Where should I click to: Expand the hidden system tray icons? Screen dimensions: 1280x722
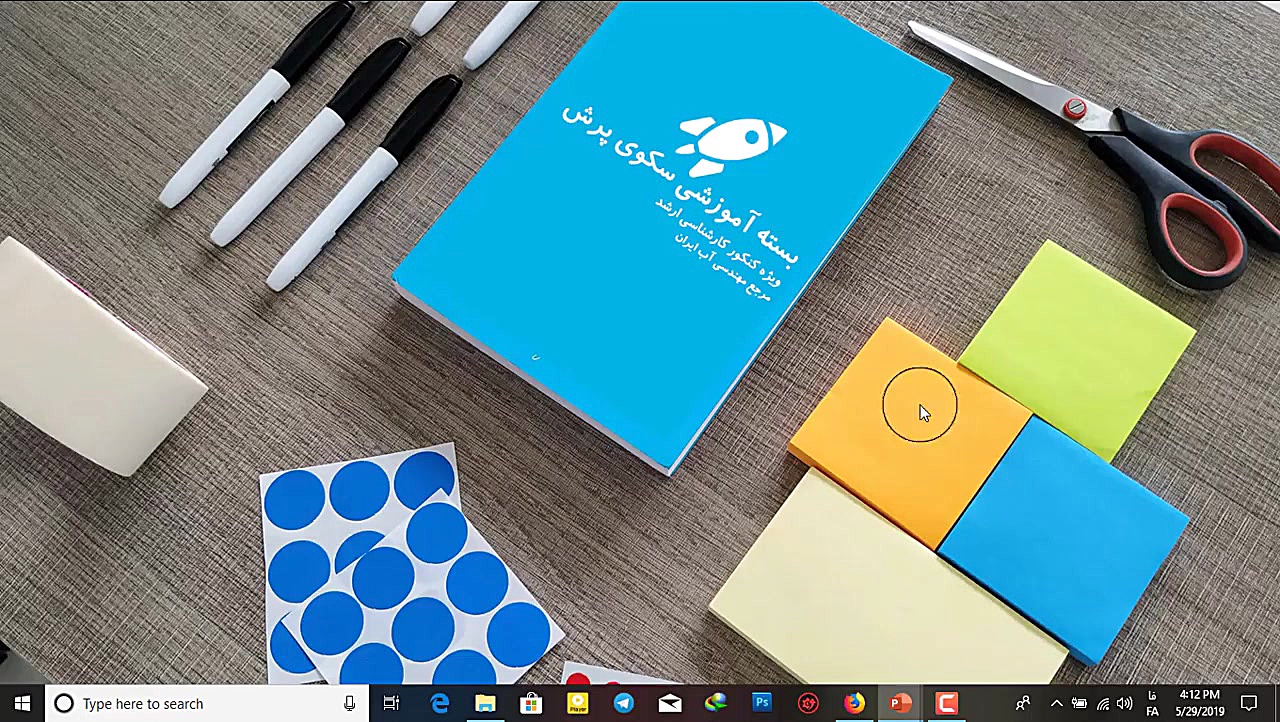coord(1056,703)
